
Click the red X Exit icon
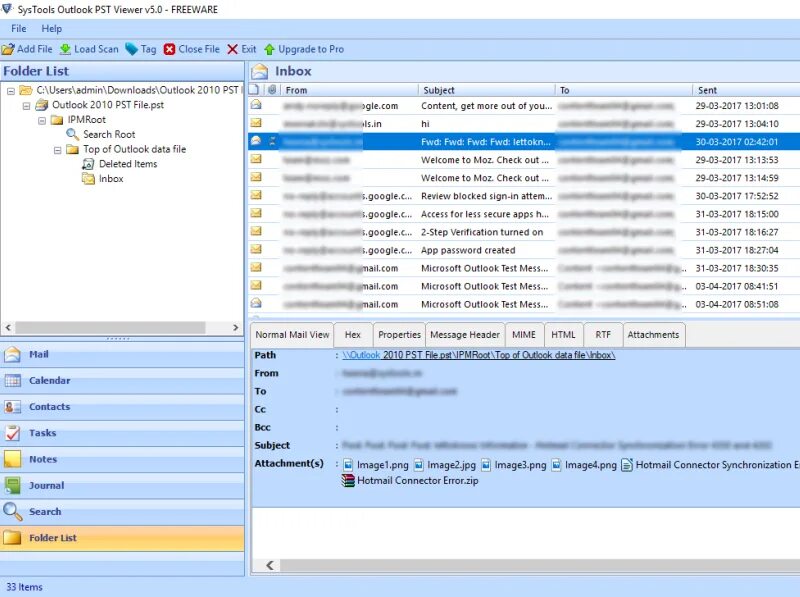click(x=233, y=49)
